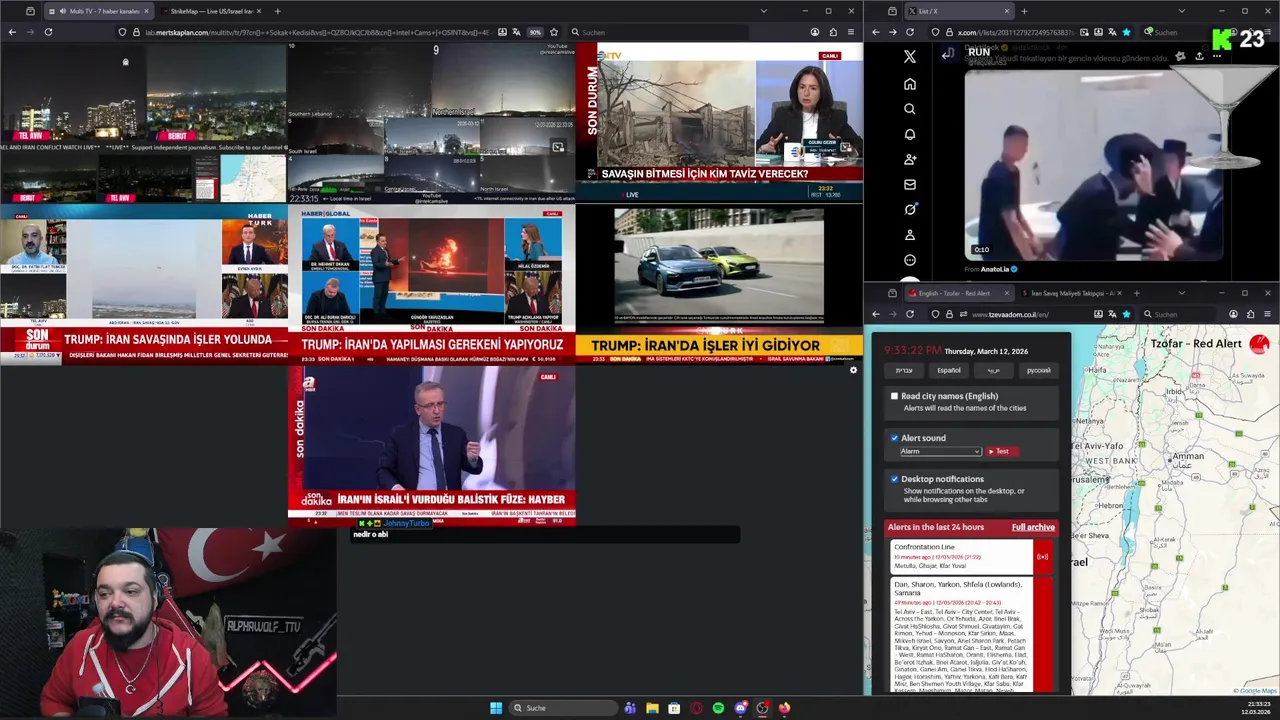Viewport: 1280px width, 720px height.
Task: Click alert locate icon for Confrontation Line
Action: tap(1043, 557)
